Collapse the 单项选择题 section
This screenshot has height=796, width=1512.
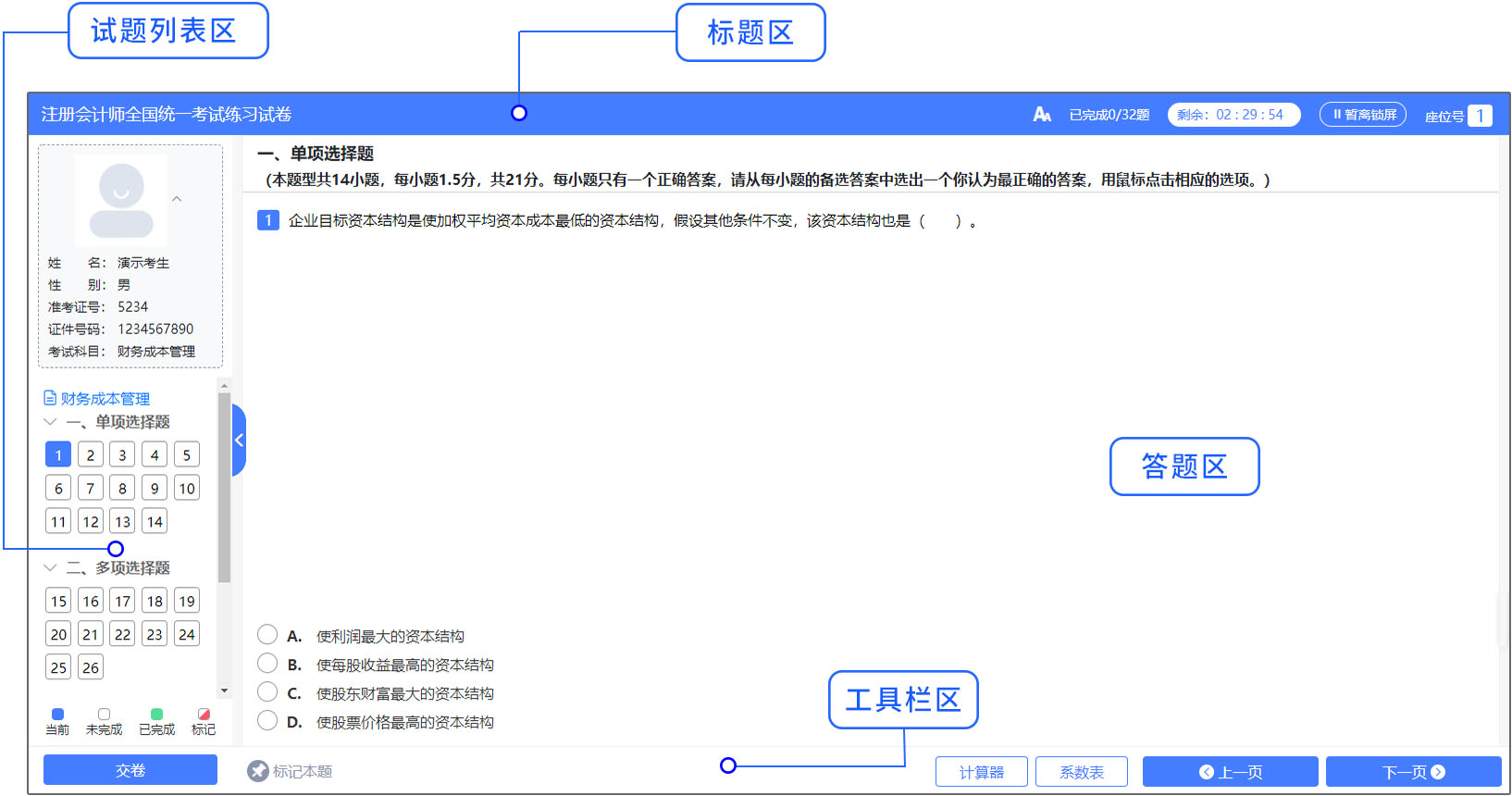51,422
